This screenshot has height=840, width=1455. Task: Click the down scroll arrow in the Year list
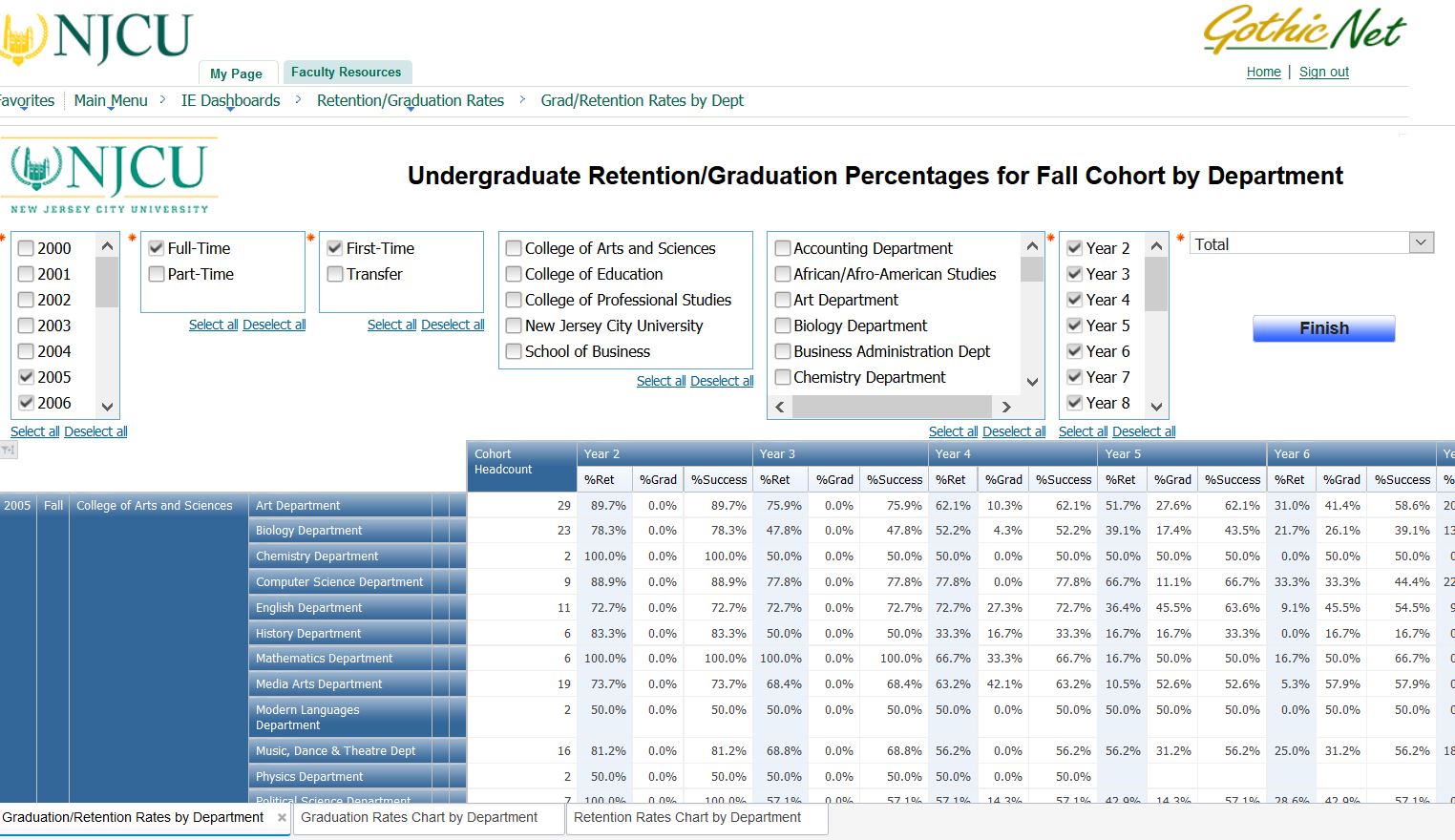(x=1155, y=404)
